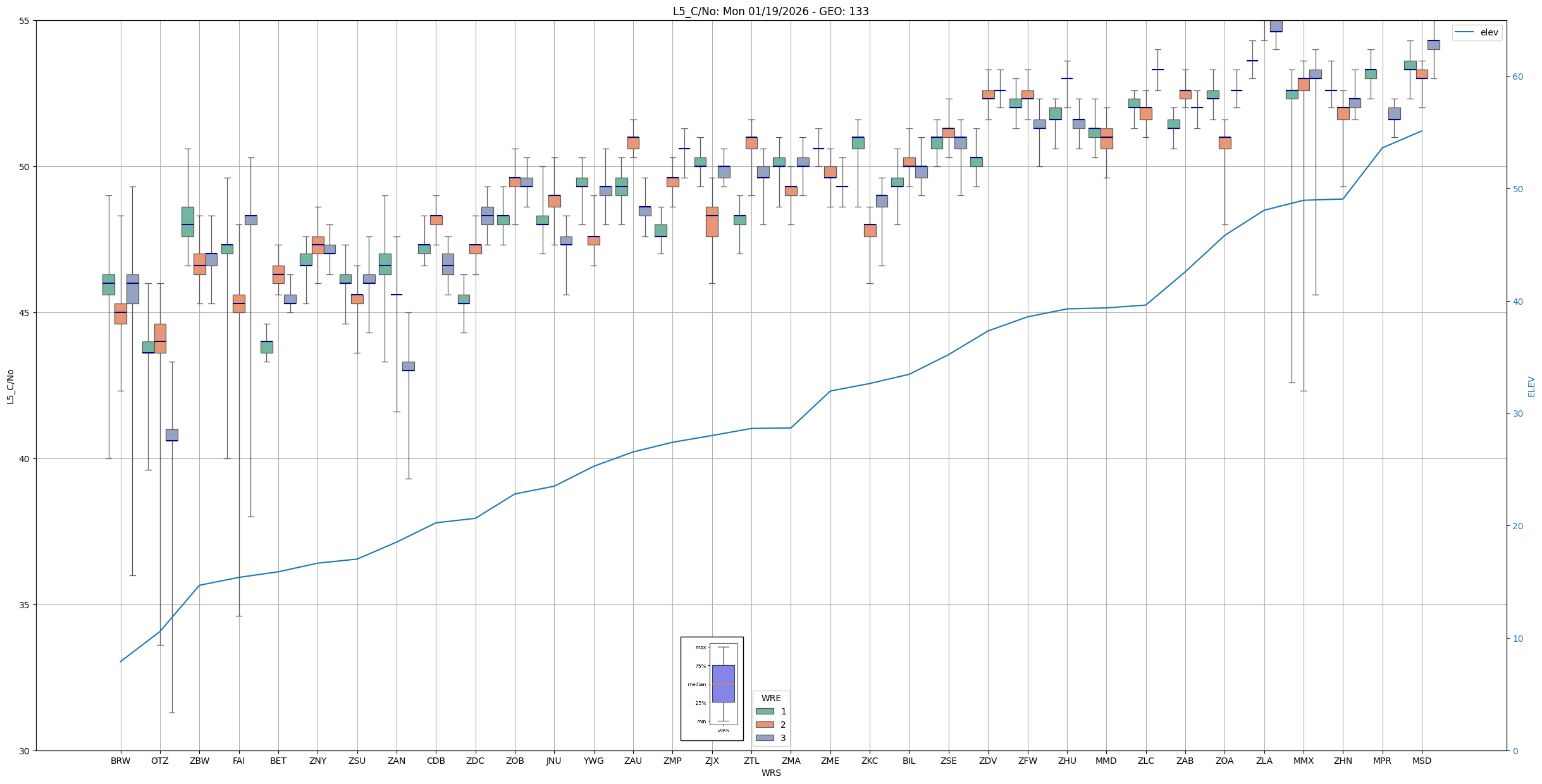
Task: Click the ZJX station tick label
Action: (x=712, y=761)
